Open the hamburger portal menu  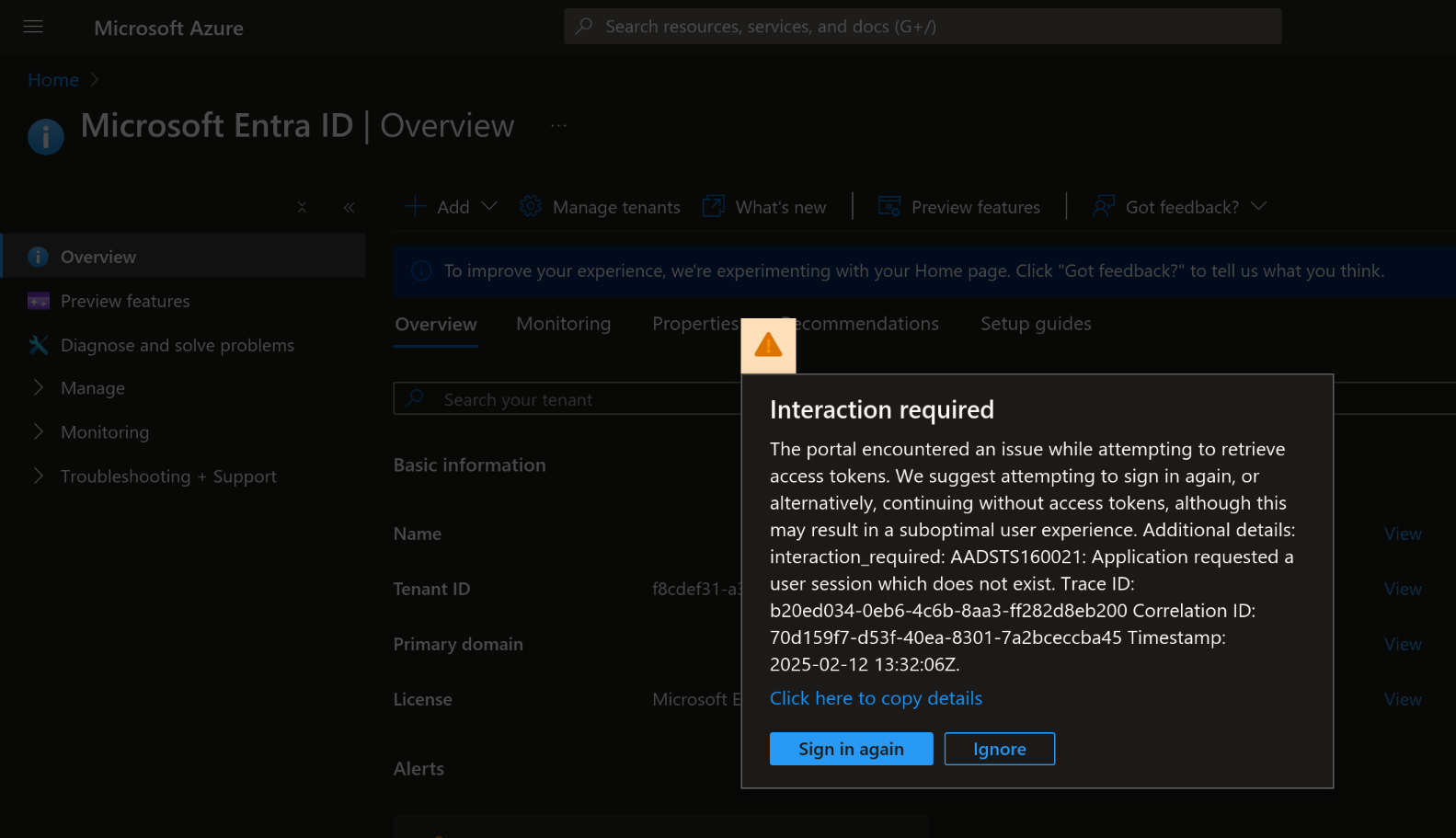33,27
